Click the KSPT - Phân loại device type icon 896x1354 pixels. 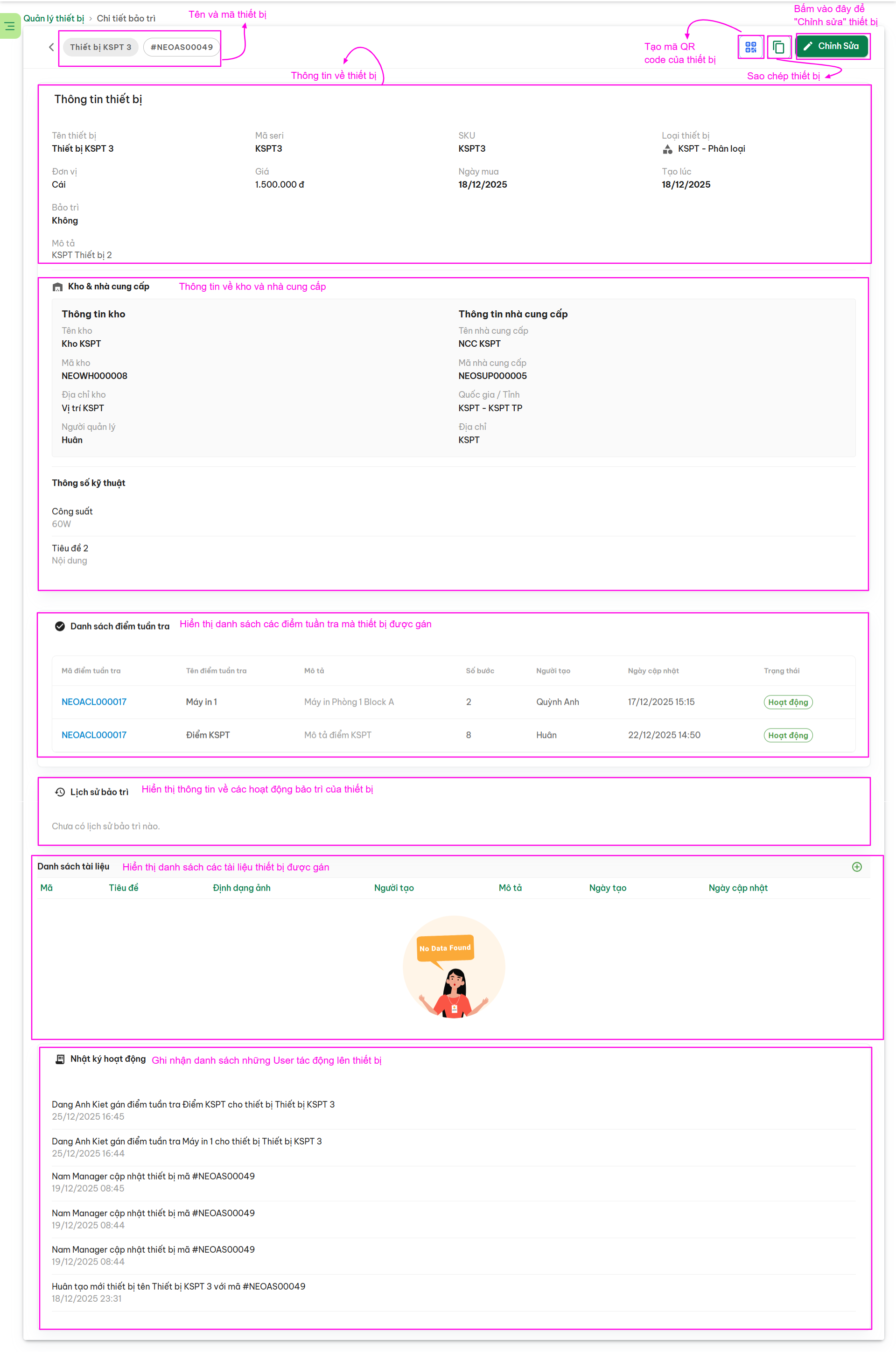coord(667,149)
